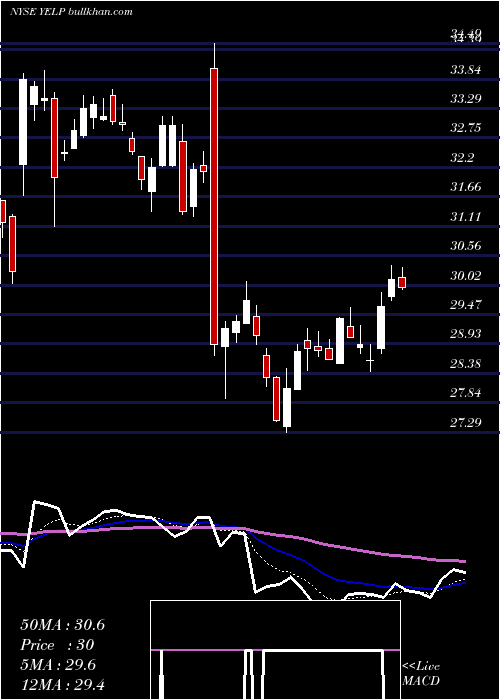This screenshot has height=700, width=500.
Task: Click the NYSE YELP bullkhan.com header text
Action: point(71,12)
